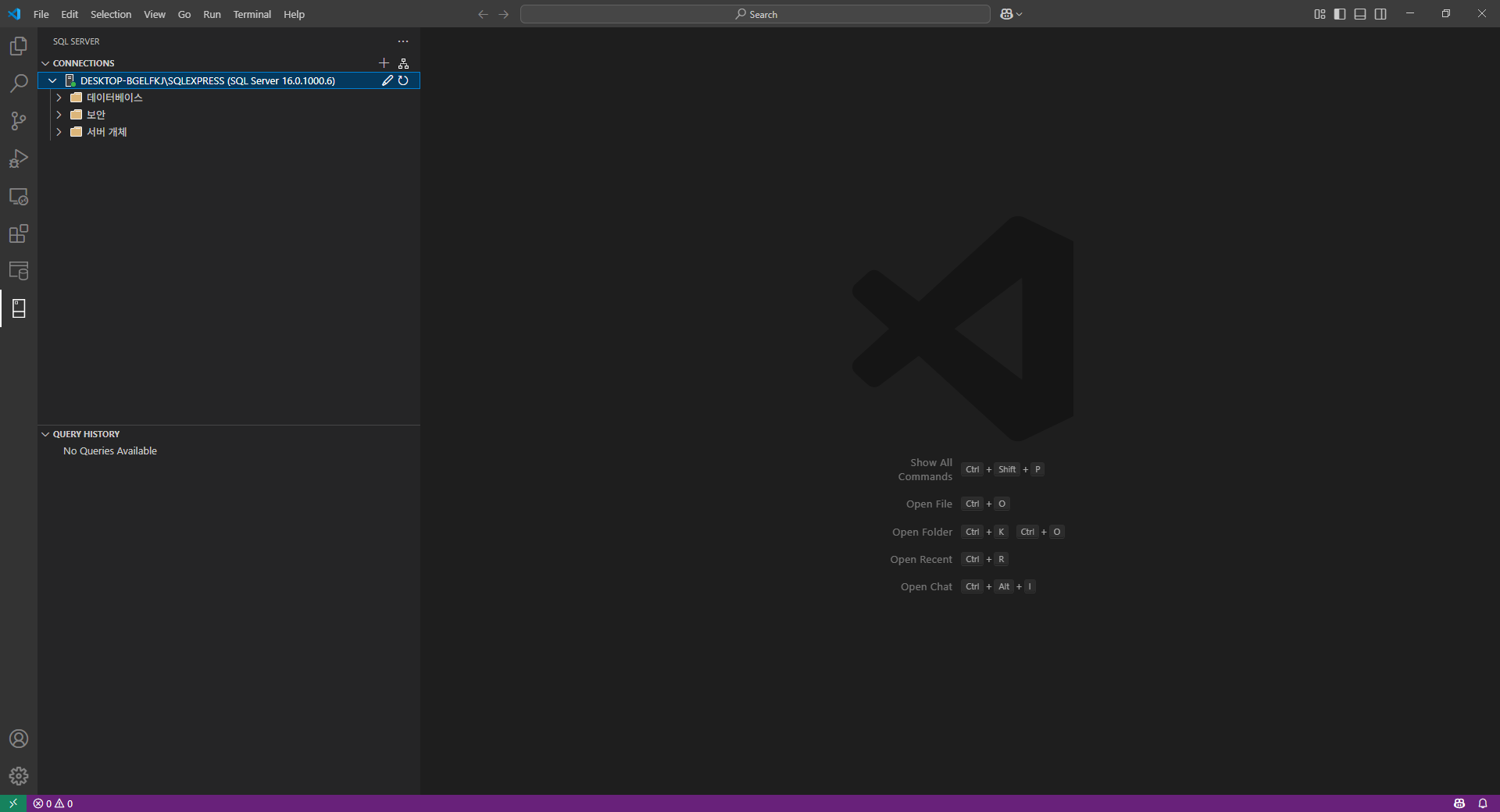Viewport: 1500px width, 812px height.
Task: Minimize the VS Code window
Action: (1410, 14)
